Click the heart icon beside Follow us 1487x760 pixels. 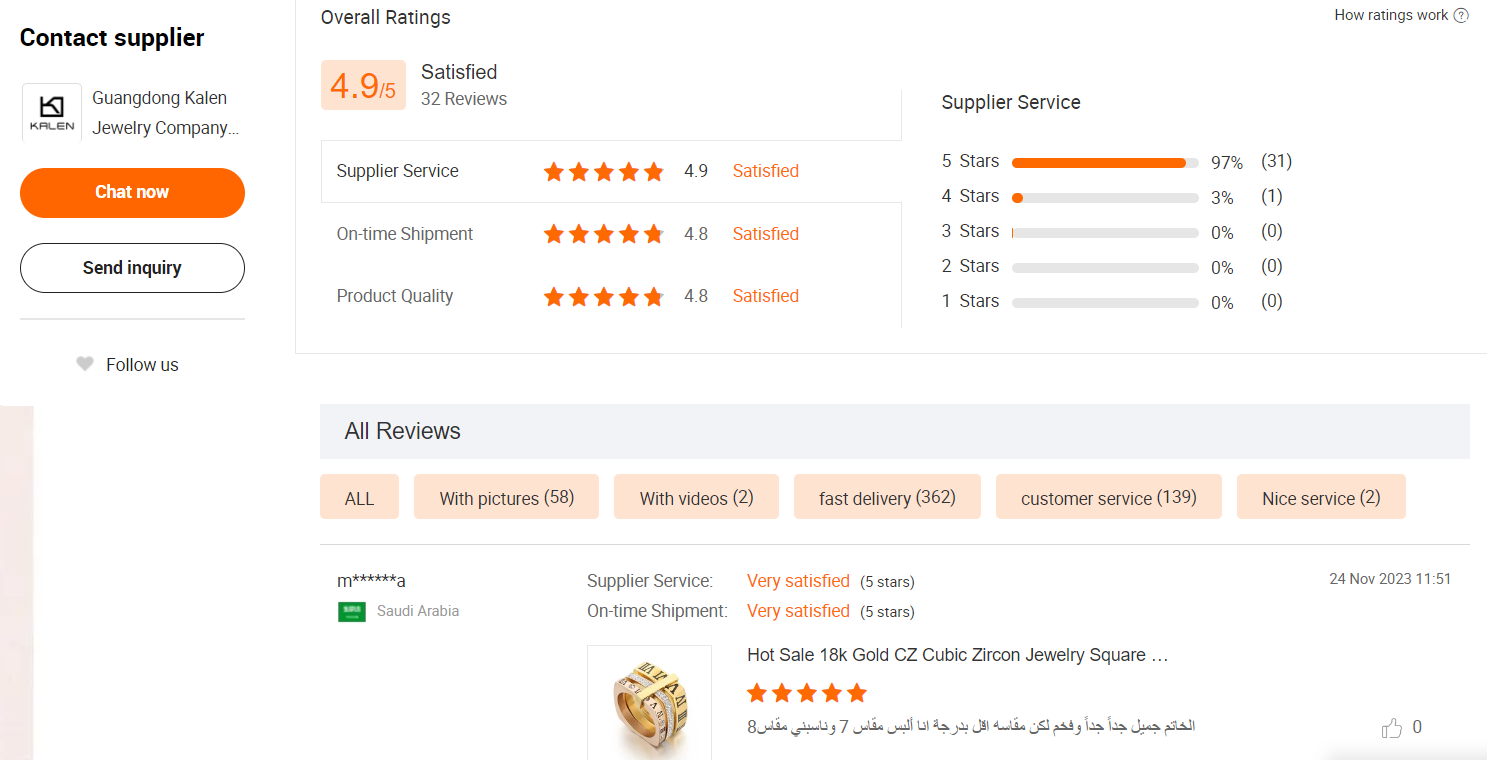pyautogui.click(x=85, y=364)
